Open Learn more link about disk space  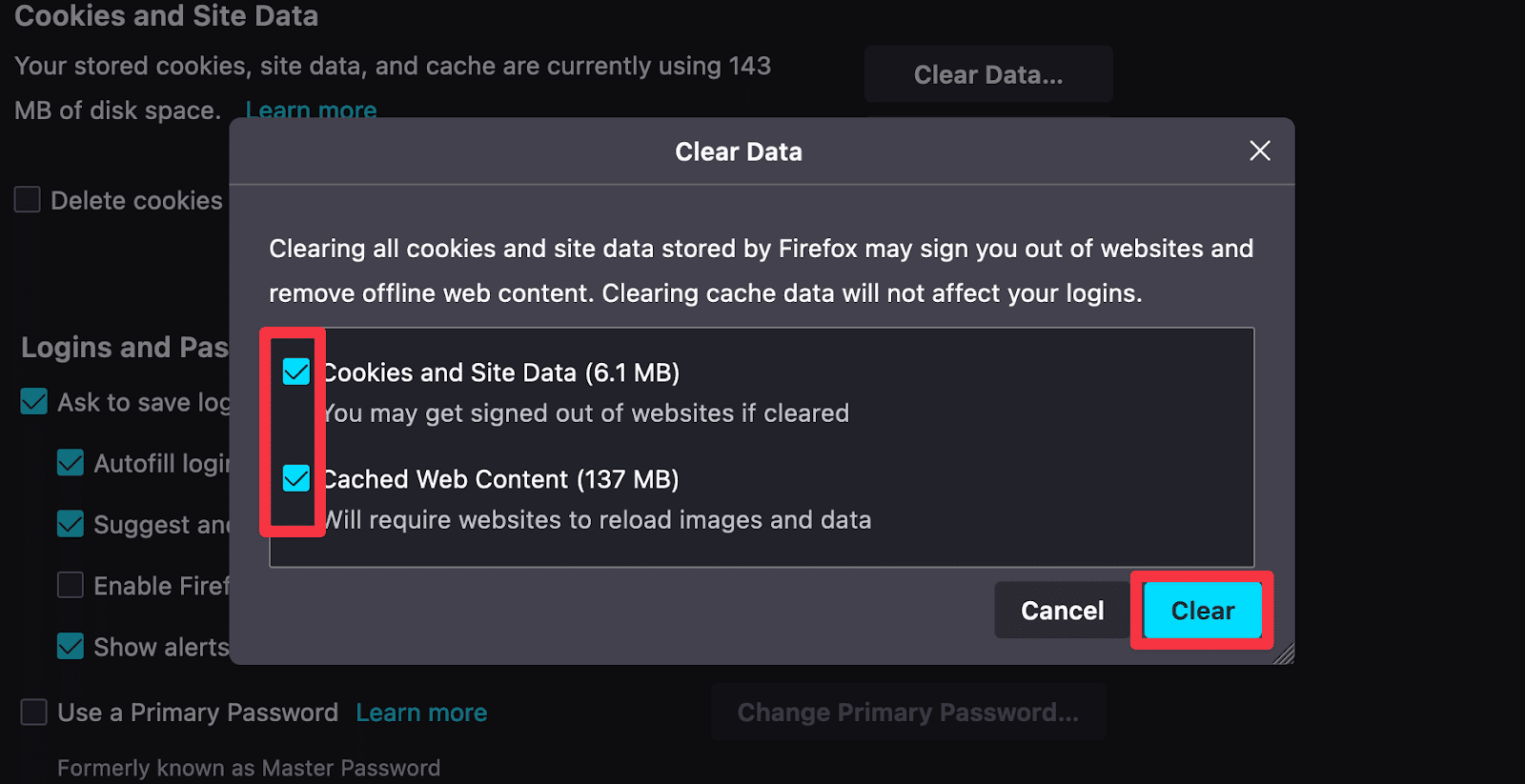(311, 110)
